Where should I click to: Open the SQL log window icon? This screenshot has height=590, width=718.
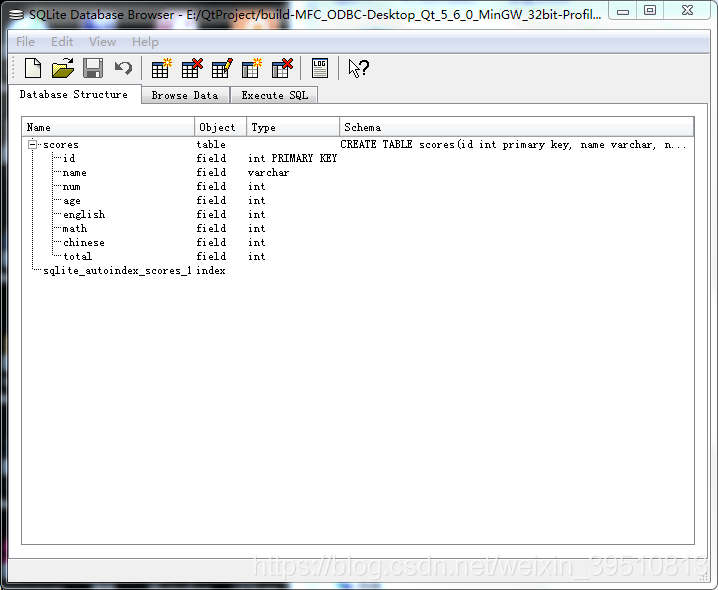[320, 68]
